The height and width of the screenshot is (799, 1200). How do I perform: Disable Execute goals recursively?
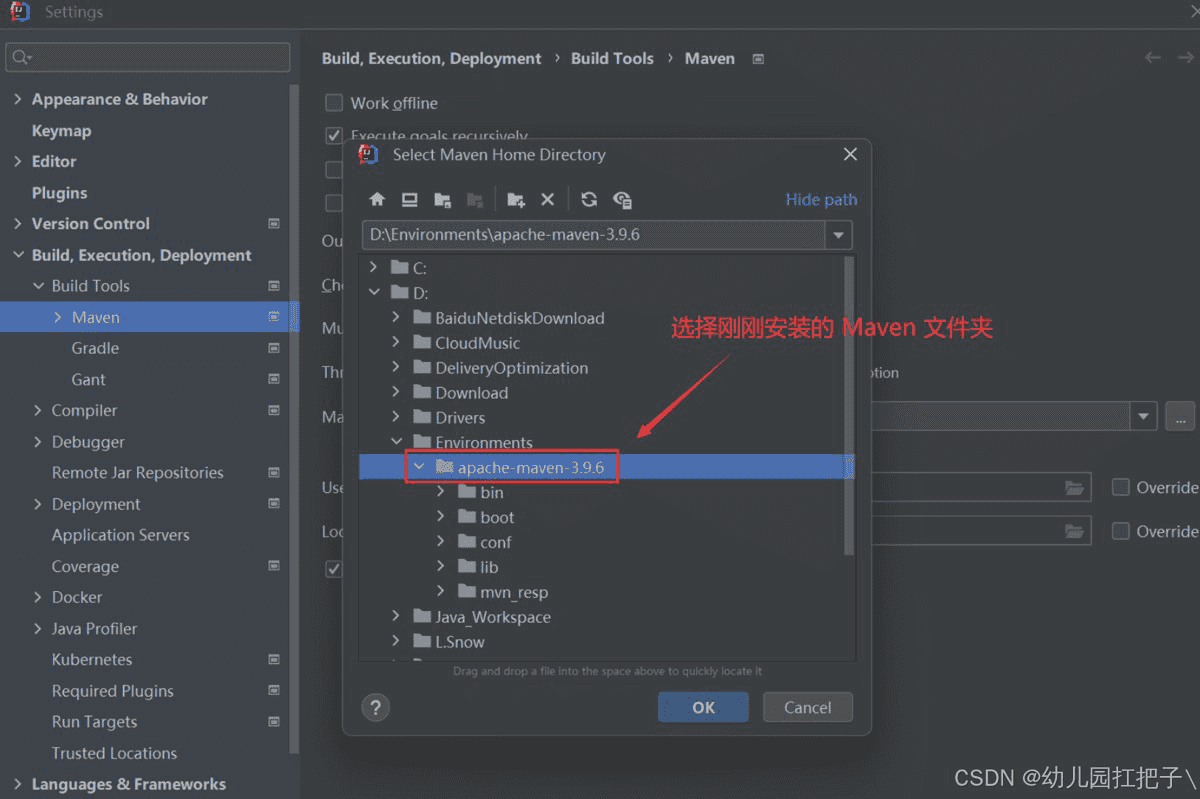(333, 135)
